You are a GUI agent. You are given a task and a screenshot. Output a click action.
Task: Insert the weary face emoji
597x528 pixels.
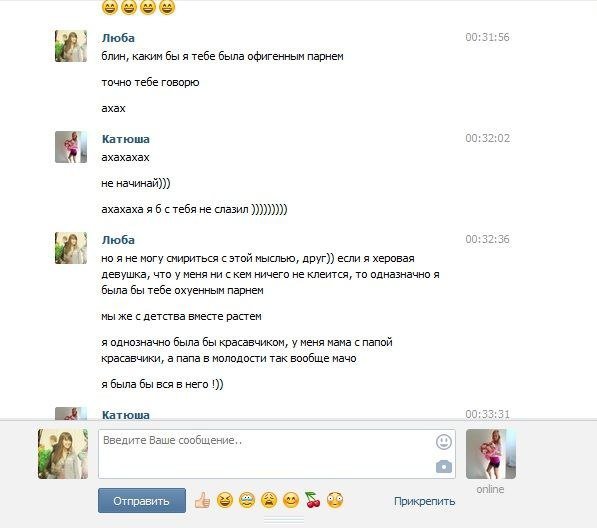[x=269, y=500]
